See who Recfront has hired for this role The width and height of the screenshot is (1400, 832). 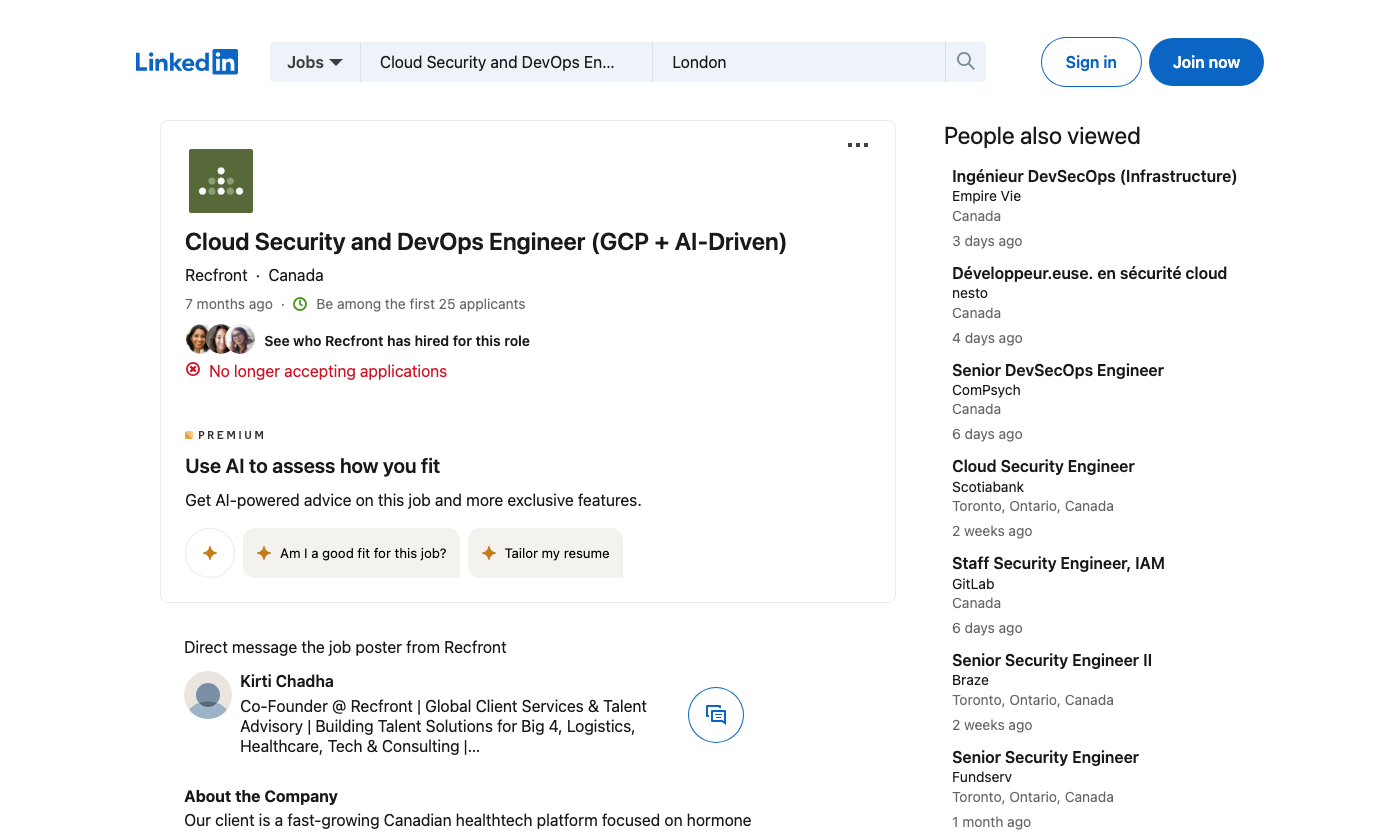coord(397,341)
